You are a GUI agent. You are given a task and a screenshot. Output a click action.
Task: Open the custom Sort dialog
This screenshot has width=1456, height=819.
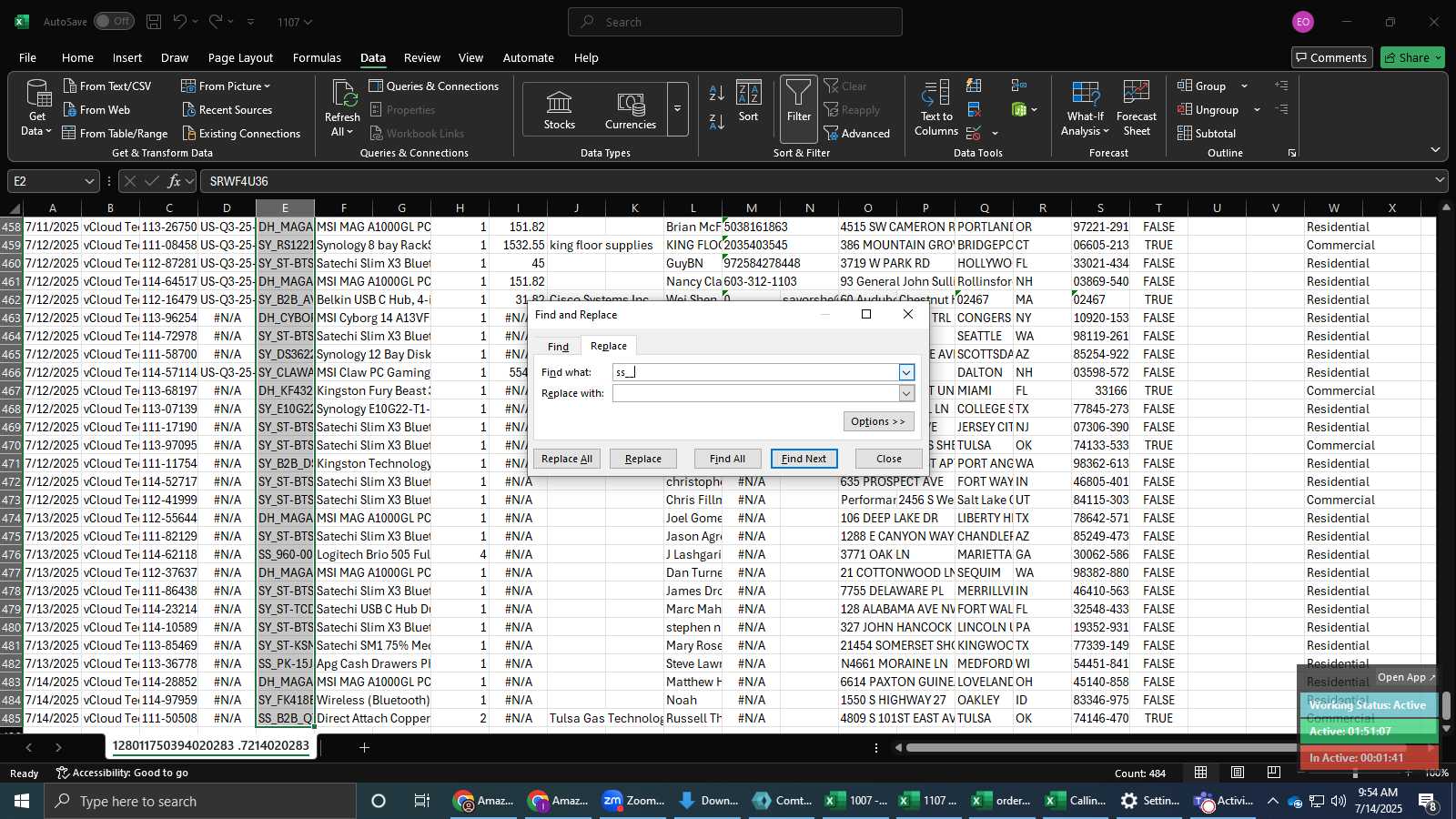[x=748, y=100]
